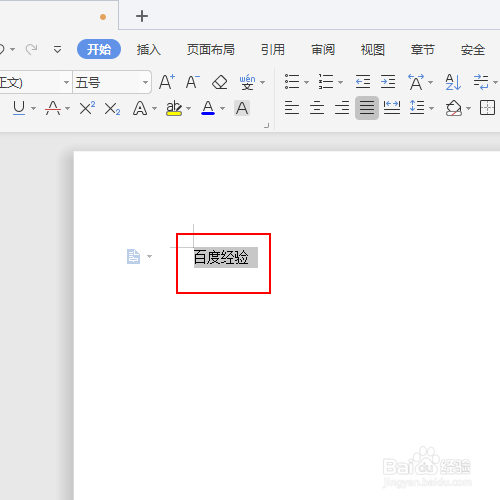Expand the numbered list style dropdown
Image resolution: width=500 pixels, height=500 pixels.
[340, 82]
